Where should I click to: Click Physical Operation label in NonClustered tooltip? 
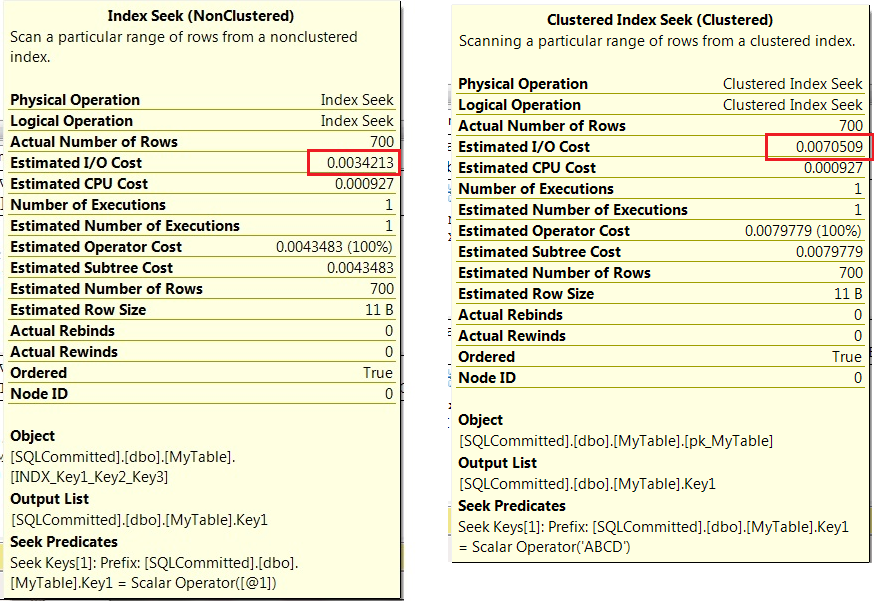(75, 100)
